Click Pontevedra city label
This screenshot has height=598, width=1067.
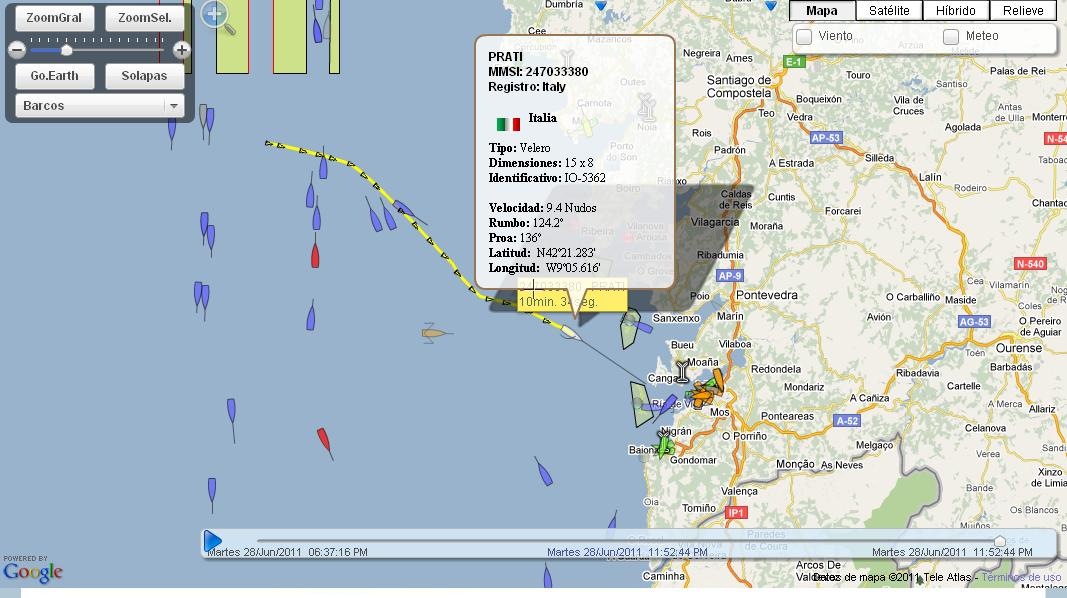pyautogui.click(x=766, y=295)
